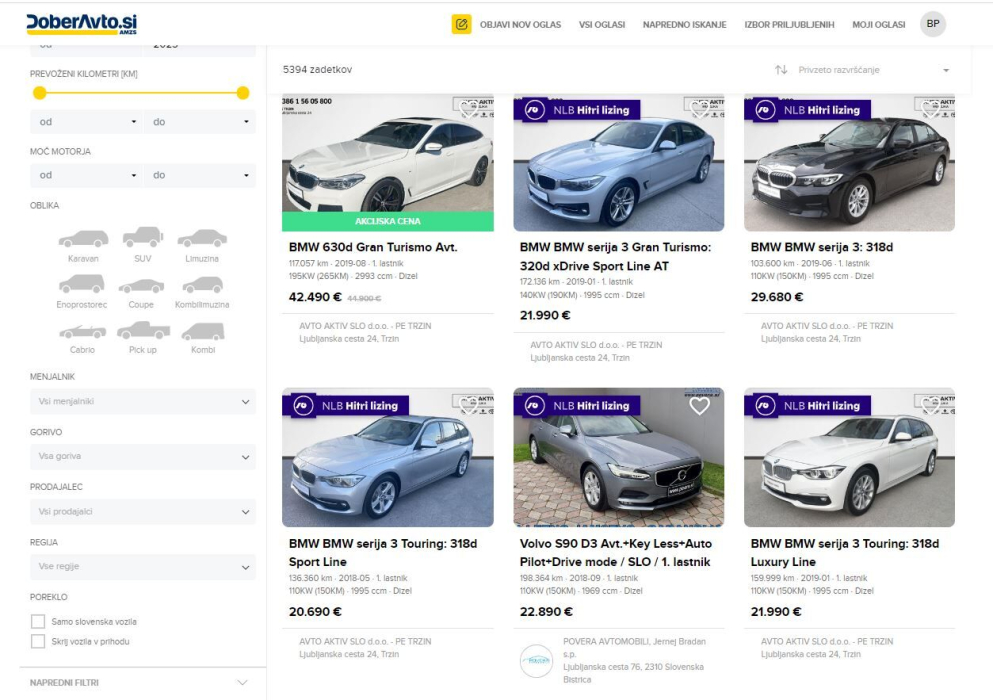
Task: Pick the Cabrio body type icon
Action: (83, 331)
